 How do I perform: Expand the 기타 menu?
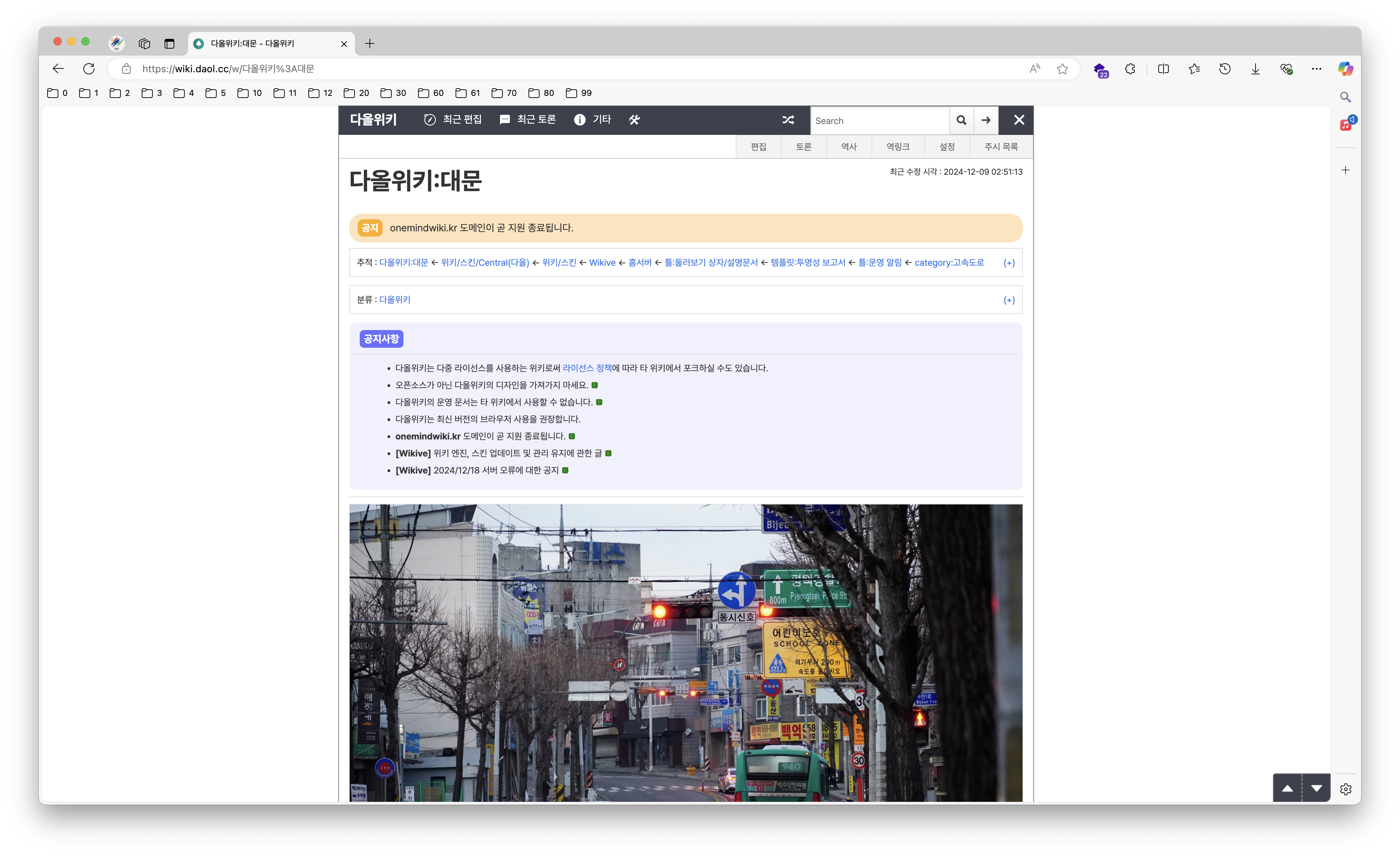(593, 120)
